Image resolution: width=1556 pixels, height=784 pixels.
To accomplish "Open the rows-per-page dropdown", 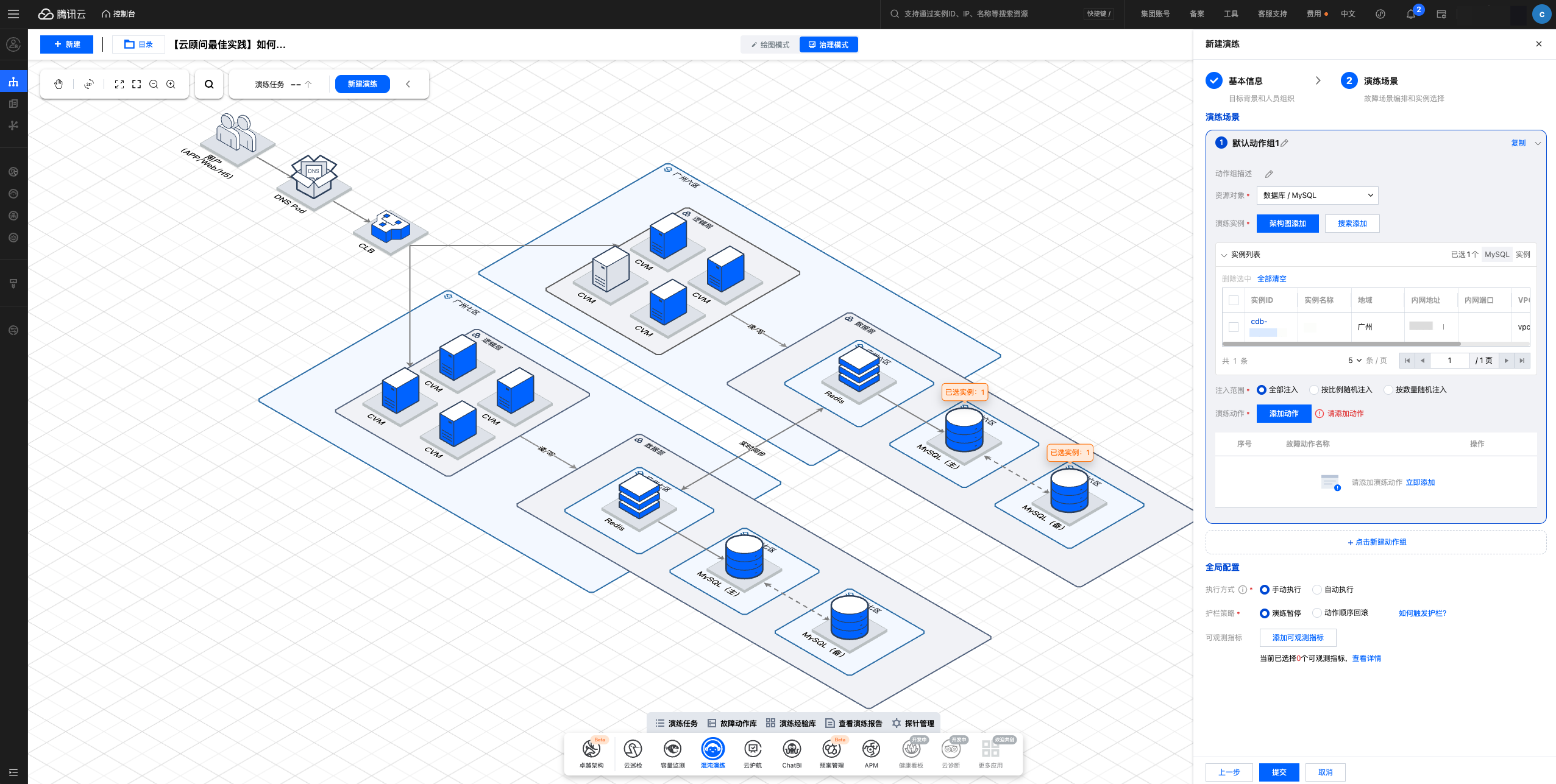I will point(1354,361).
